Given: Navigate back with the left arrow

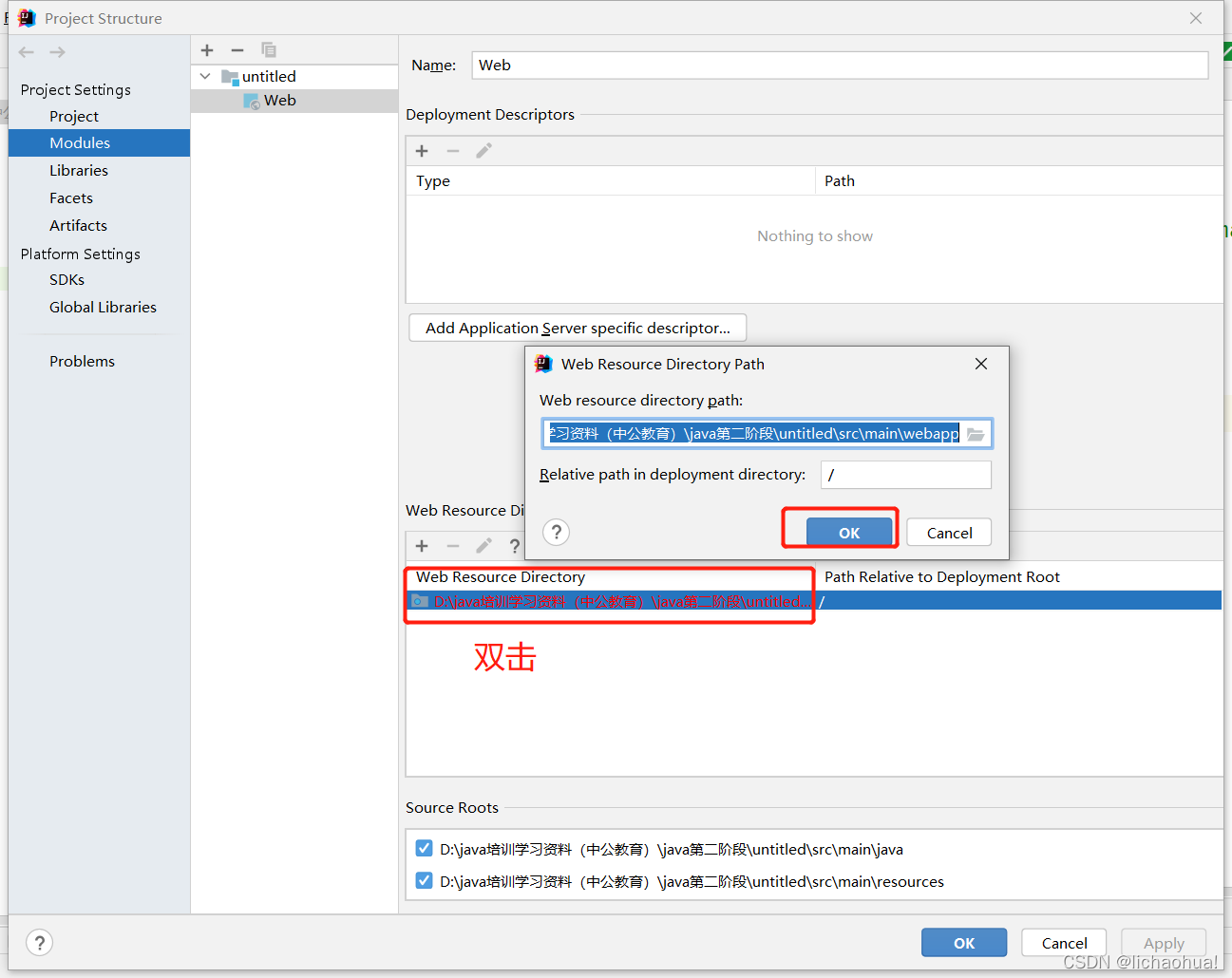Looking at the screenshot, I should click(x=27, y=52).
